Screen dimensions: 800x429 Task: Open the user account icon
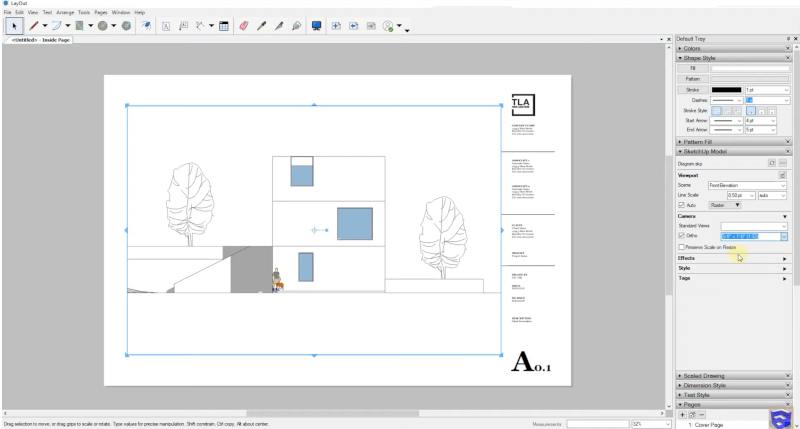coord(388,26)
